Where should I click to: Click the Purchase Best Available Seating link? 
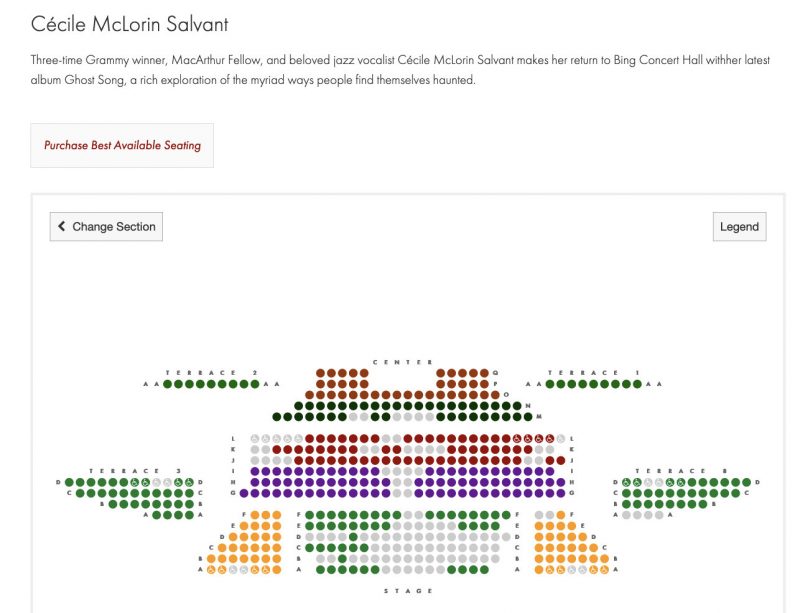click(122, 145)
